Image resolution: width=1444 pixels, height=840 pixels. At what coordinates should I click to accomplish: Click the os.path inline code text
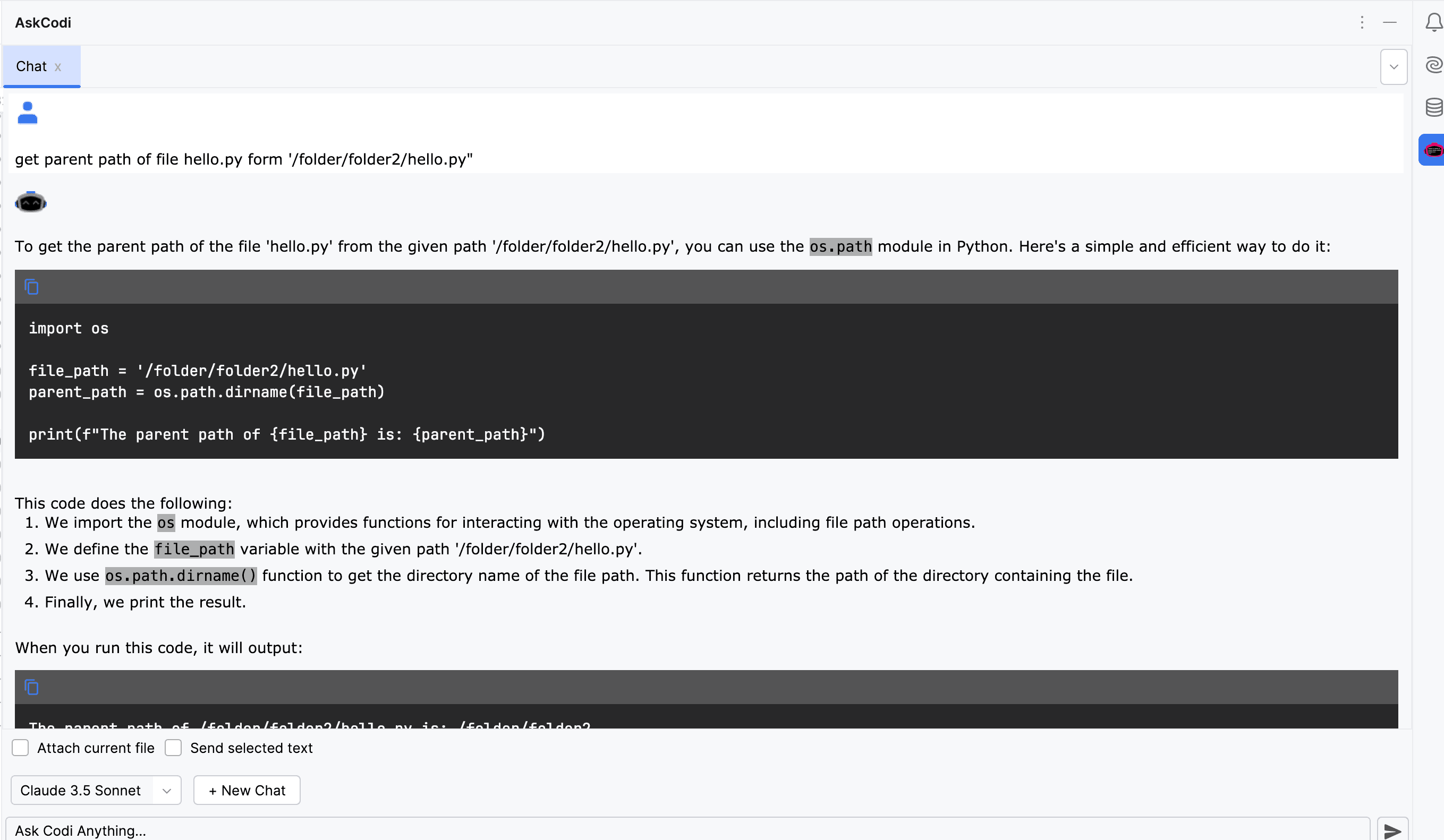(x=840, y=246)
